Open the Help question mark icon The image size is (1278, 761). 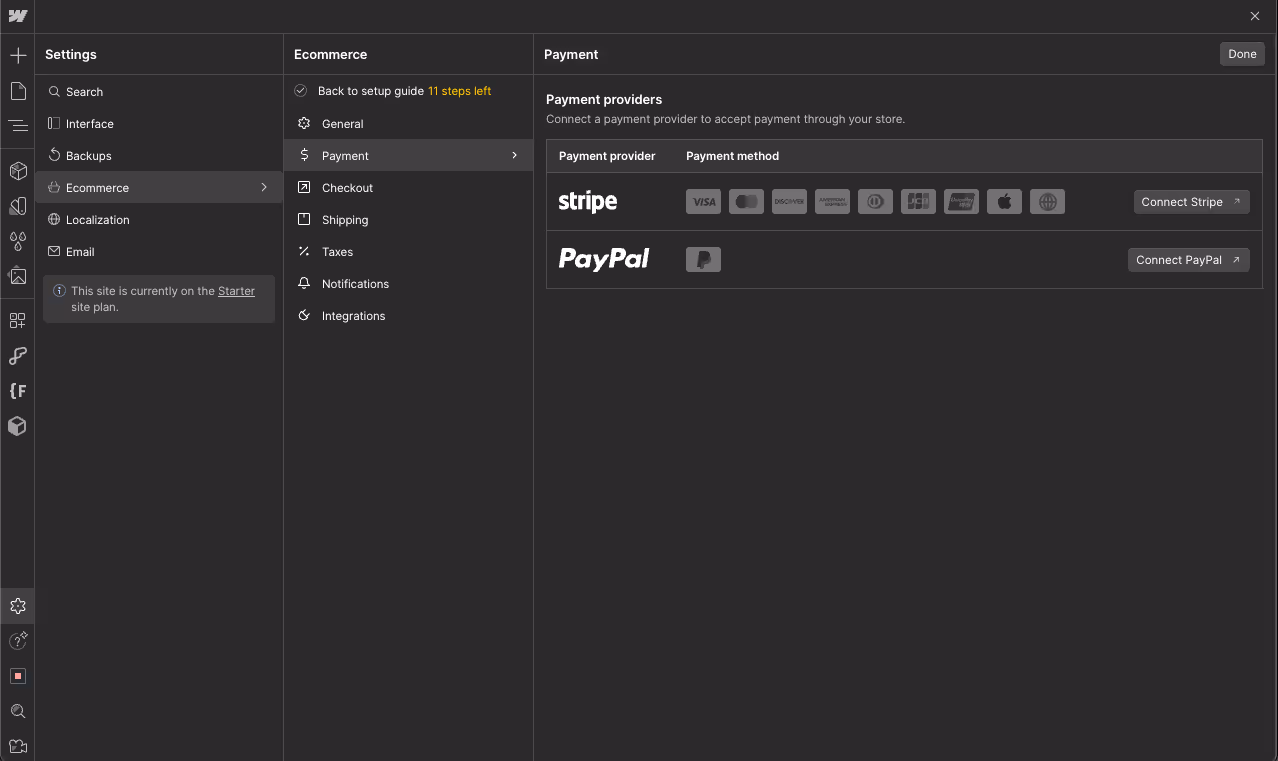pyautogui.click(x=17, y=641)
